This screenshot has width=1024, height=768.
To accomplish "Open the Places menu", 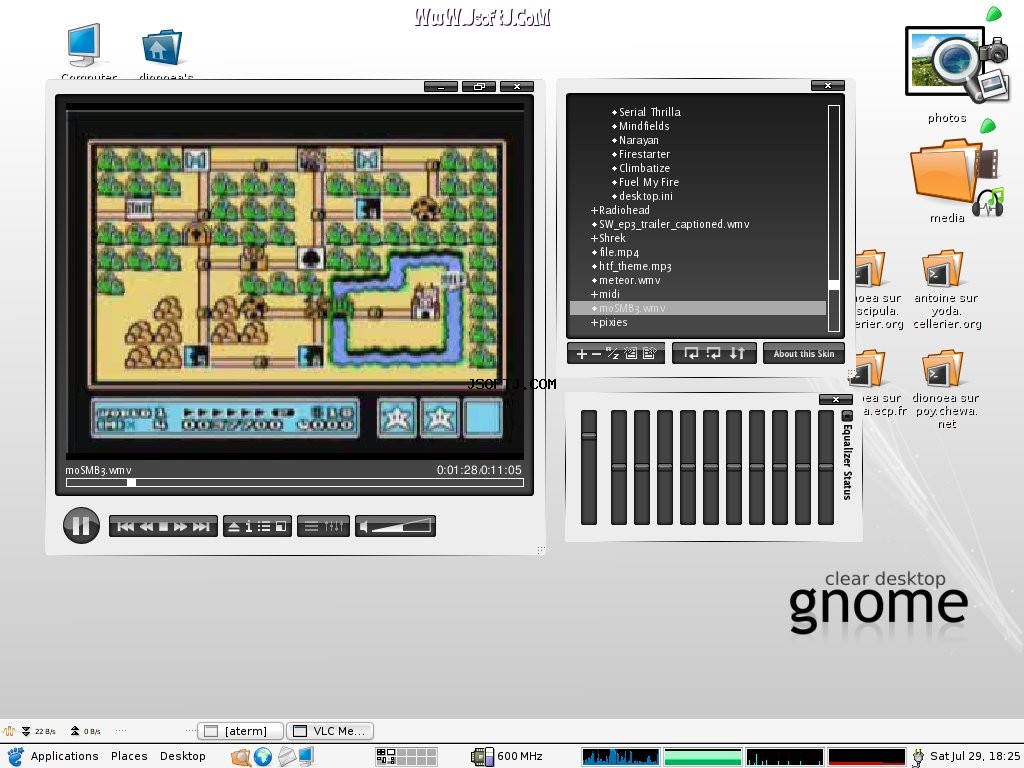I will pos(129,756).
